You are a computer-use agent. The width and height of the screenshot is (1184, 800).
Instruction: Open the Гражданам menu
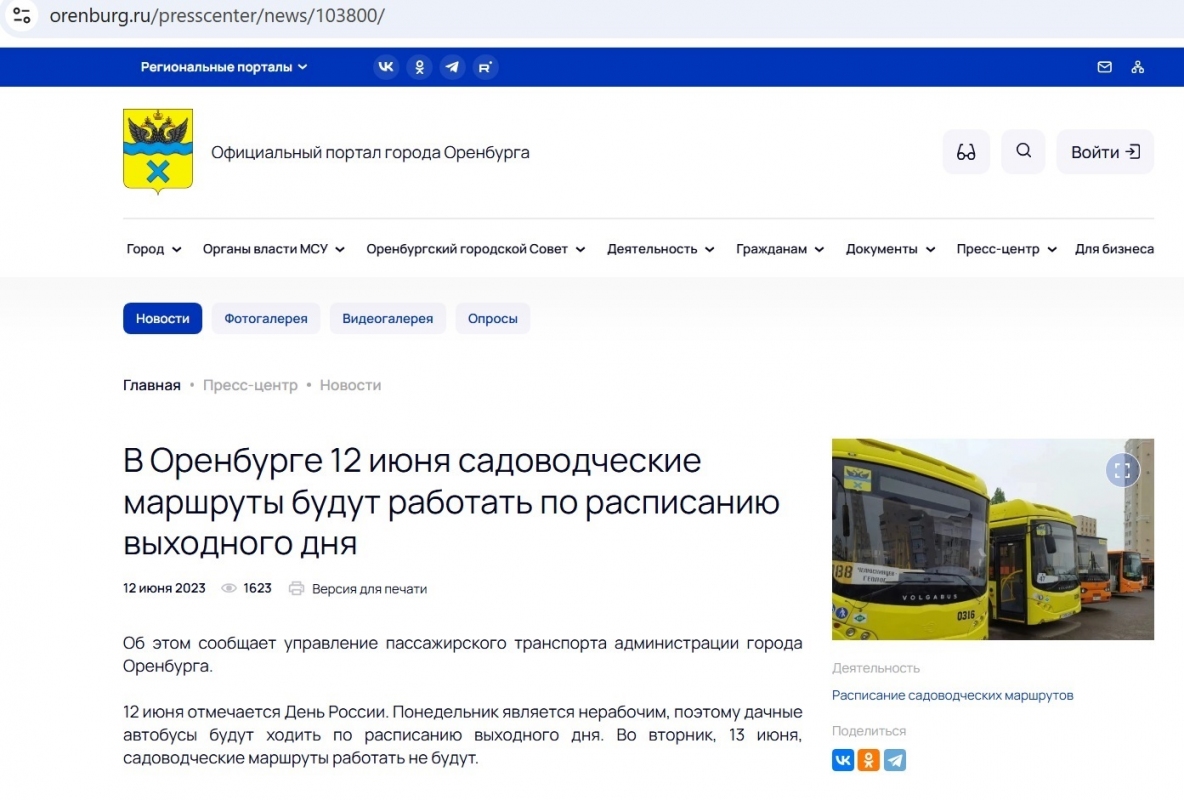(x=780, y=249)
